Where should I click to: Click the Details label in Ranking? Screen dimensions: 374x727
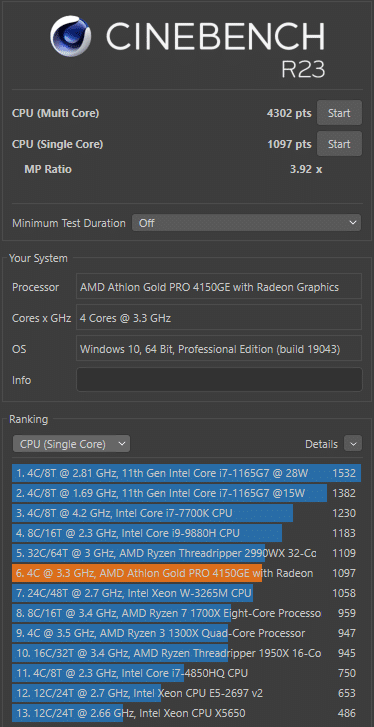pos(321,444)
